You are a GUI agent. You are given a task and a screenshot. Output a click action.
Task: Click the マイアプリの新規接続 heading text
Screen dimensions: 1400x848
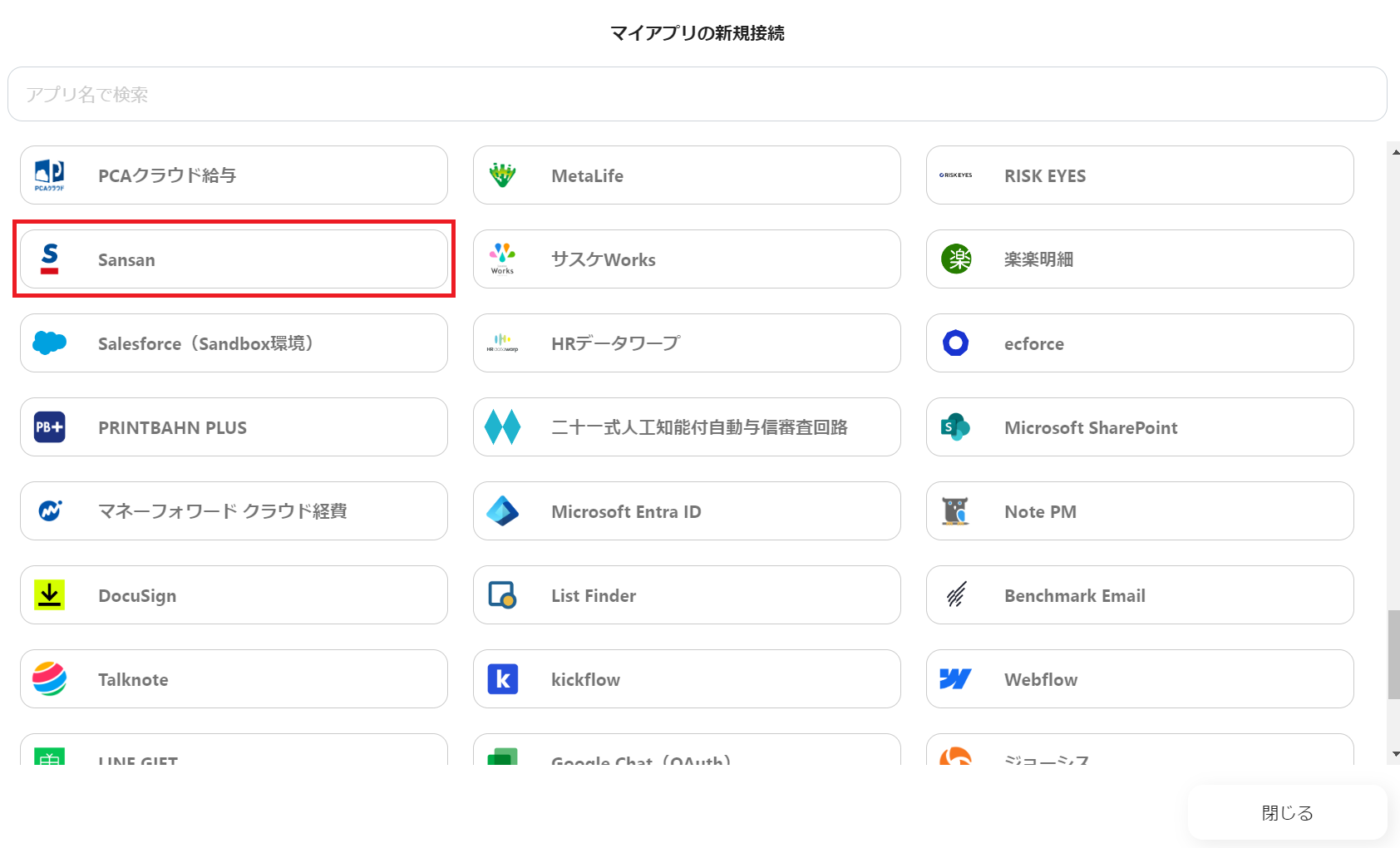pyautogui.click(x=698, y=32)
